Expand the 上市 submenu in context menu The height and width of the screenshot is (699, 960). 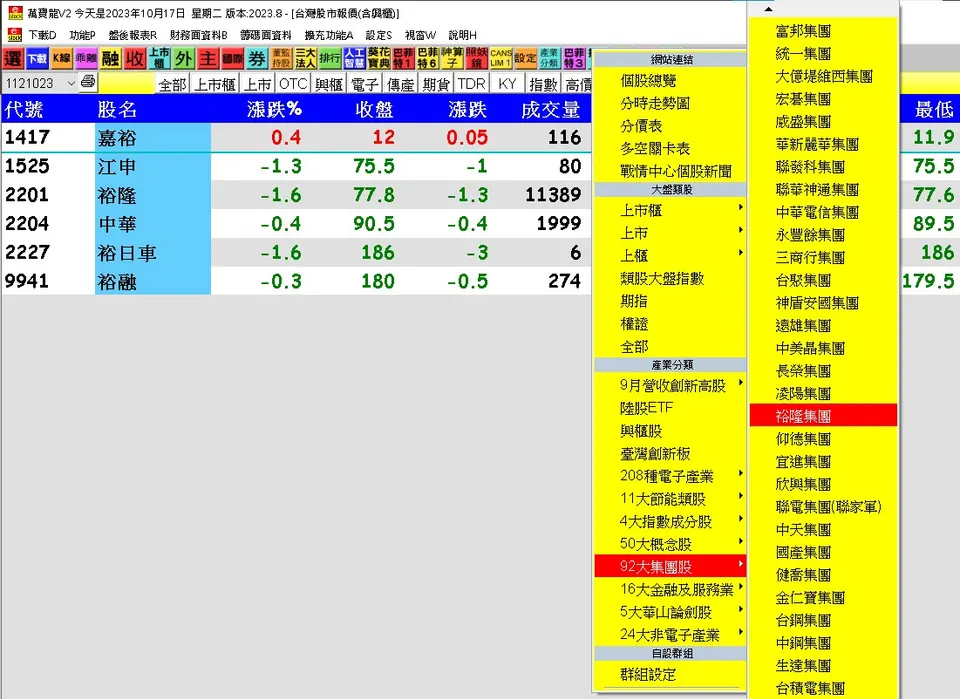670,233
